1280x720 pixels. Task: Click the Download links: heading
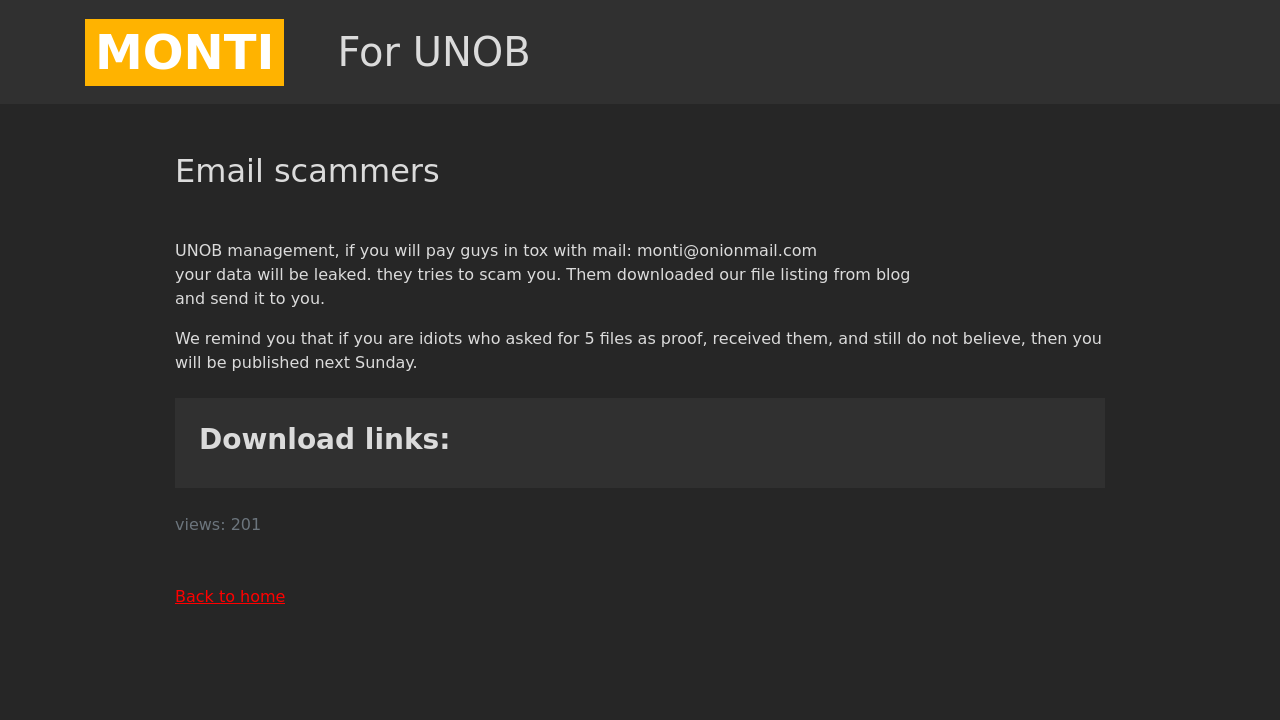[x=325, y=440]
